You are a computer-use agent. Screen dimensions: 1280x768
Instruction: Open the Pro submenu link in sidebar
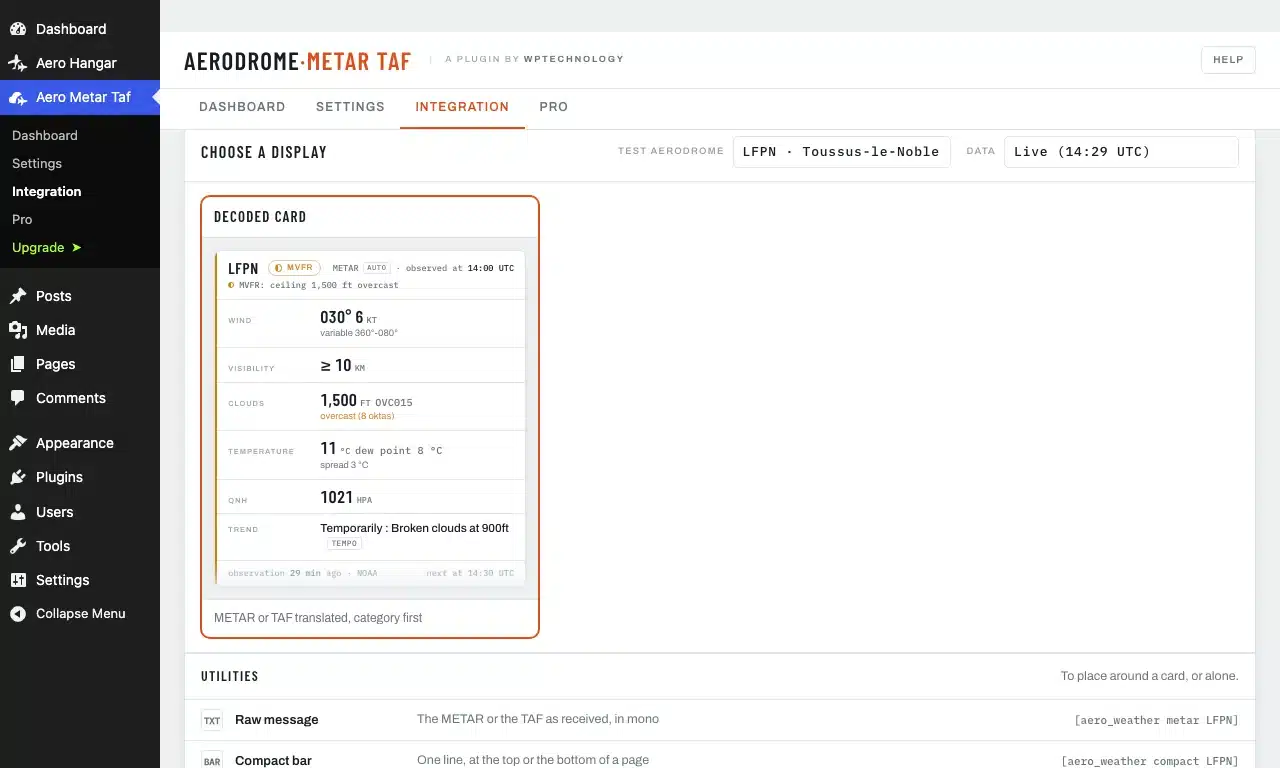pyautogui.click(x=22, y=219)
